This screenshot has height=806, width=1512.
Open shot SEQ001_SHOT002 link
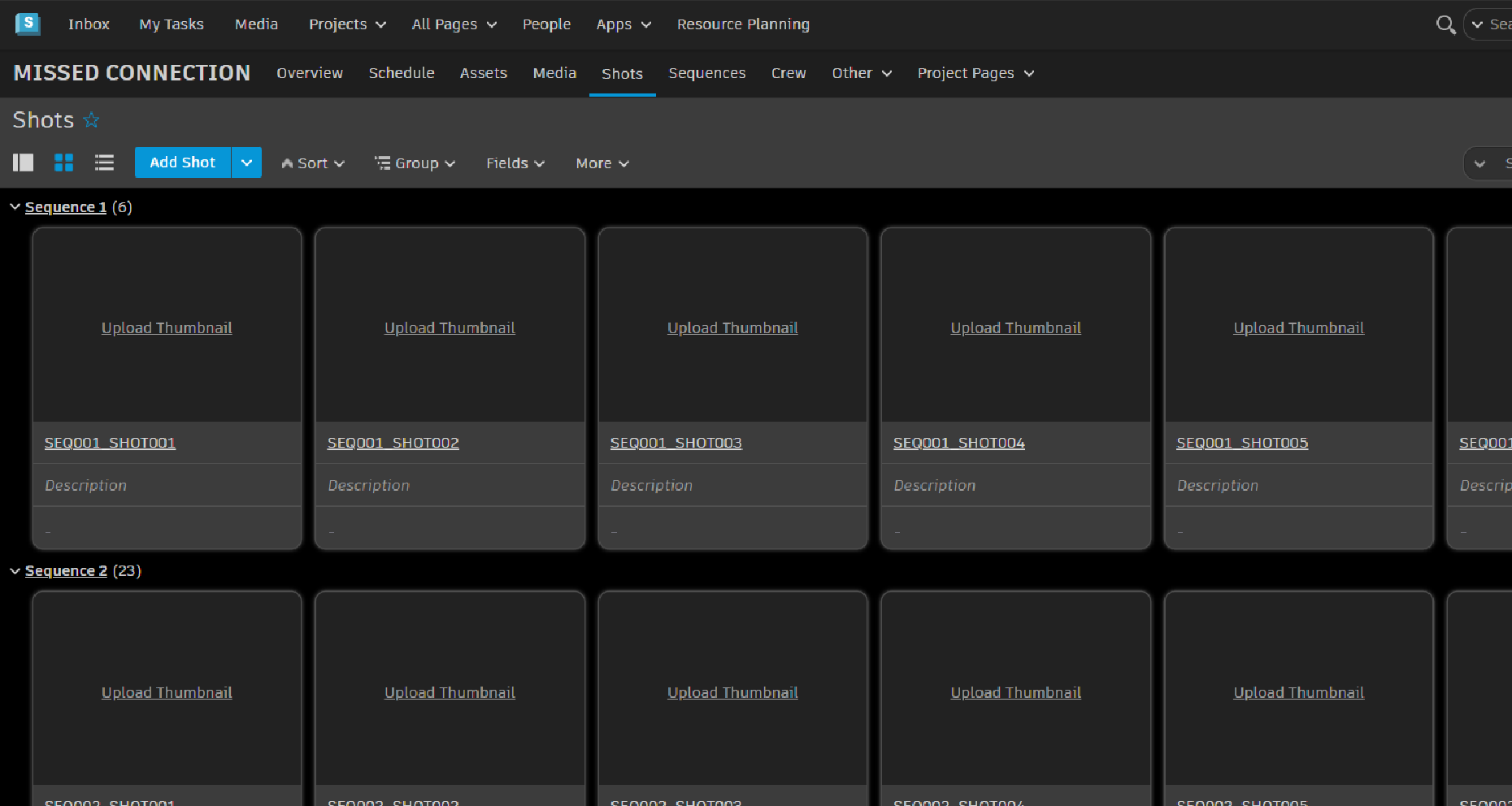pos(393,443)
